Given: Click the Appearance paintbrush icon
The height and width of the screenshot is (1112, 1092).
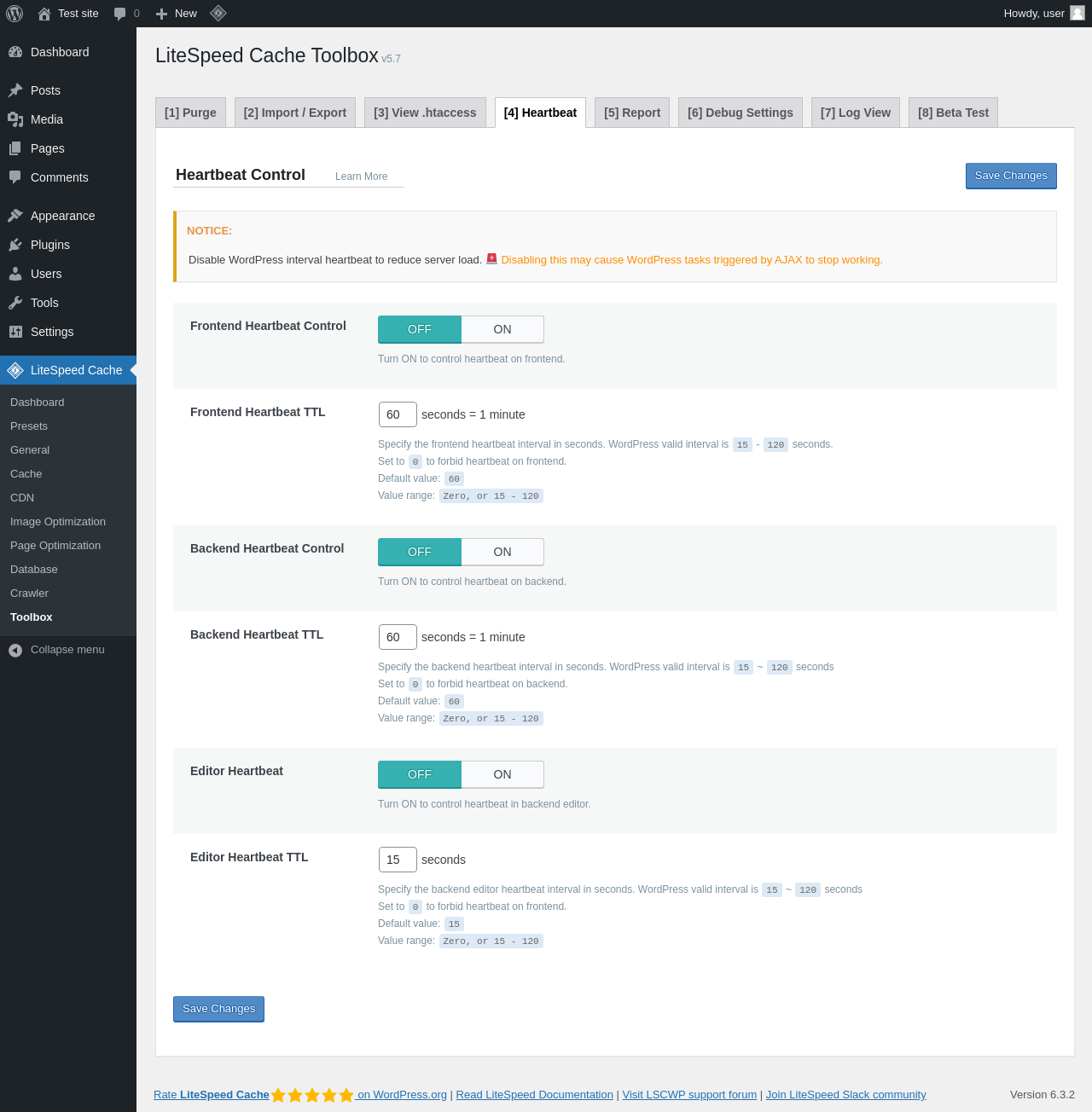Looking at the screenshot, I should point(15,216).
